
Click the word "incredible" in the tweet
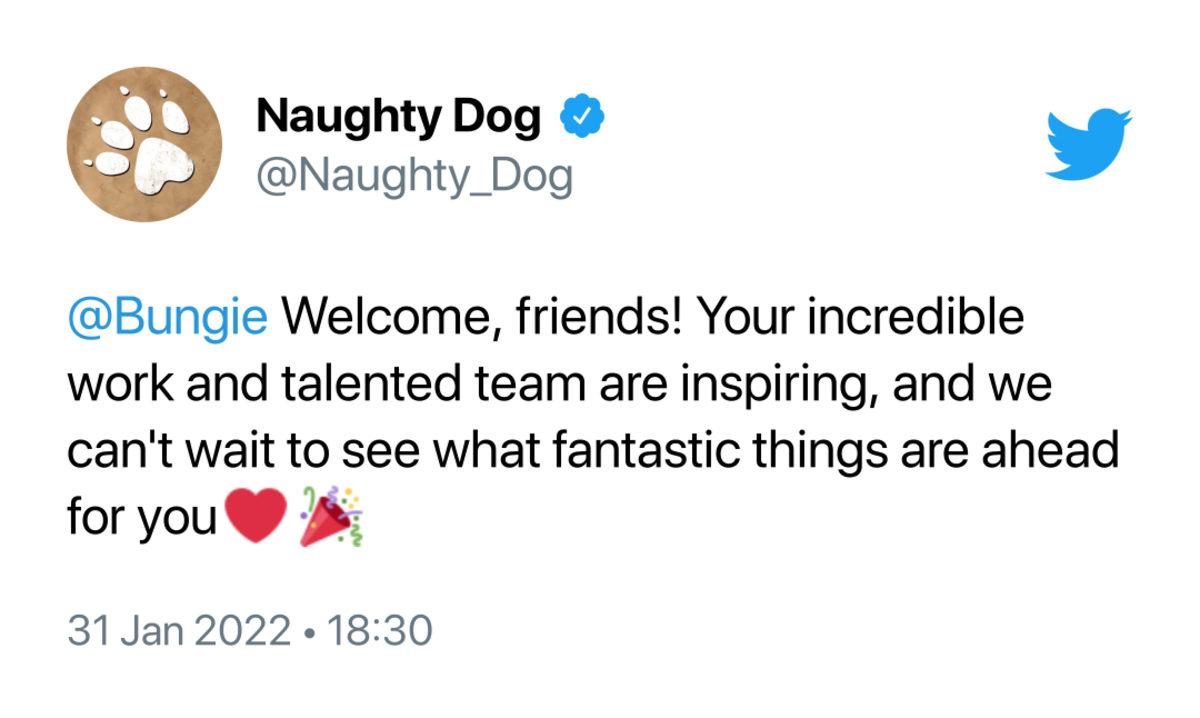(x=915, y=319)
